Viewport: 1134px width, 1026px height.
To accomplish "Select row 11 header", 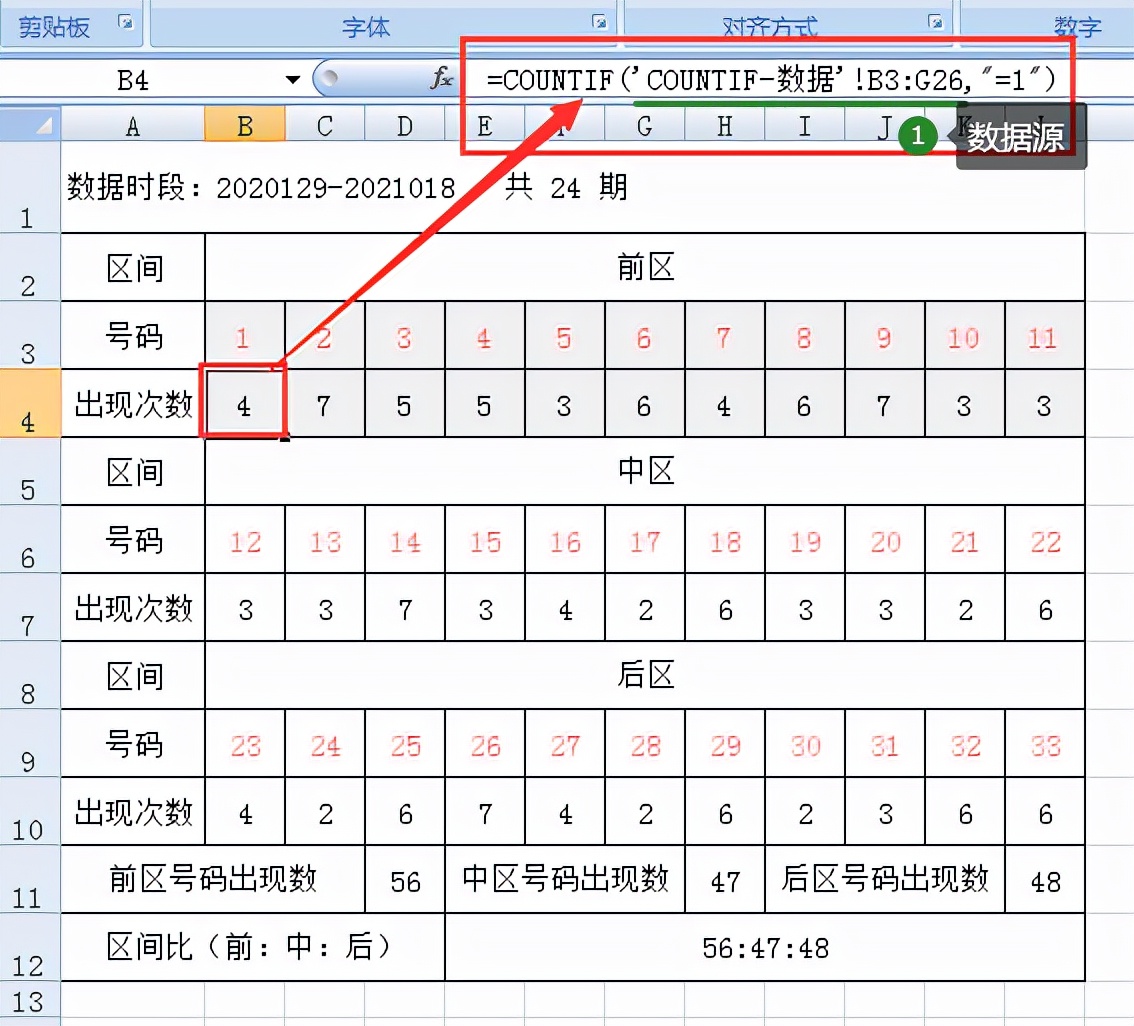I will point(30,878).
